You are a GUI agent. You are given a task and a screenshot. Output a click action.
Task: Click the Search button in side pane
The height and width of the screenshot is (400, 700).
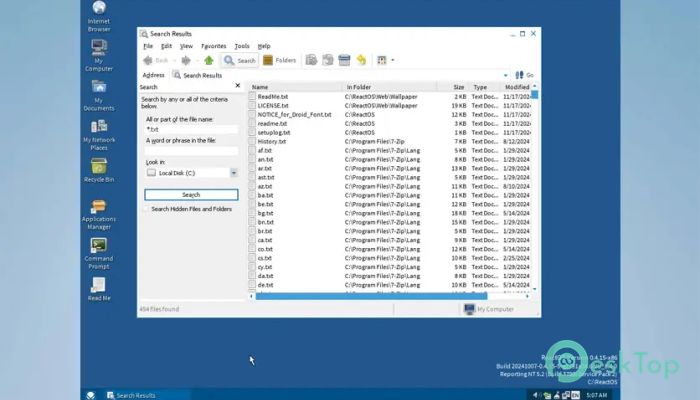[x=191, y=195]
